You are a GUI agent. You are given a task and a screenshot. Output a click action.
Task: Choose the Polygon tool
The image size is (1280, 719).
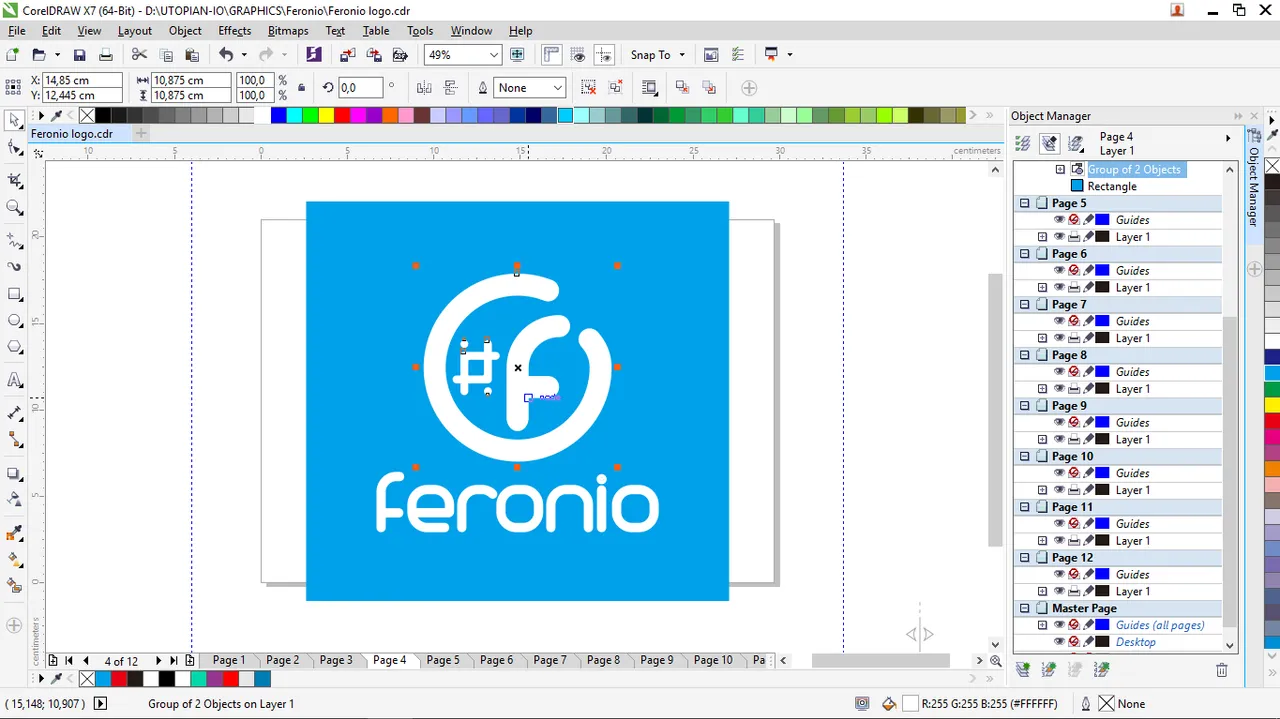pyautogui.click(x=14, y=348)
